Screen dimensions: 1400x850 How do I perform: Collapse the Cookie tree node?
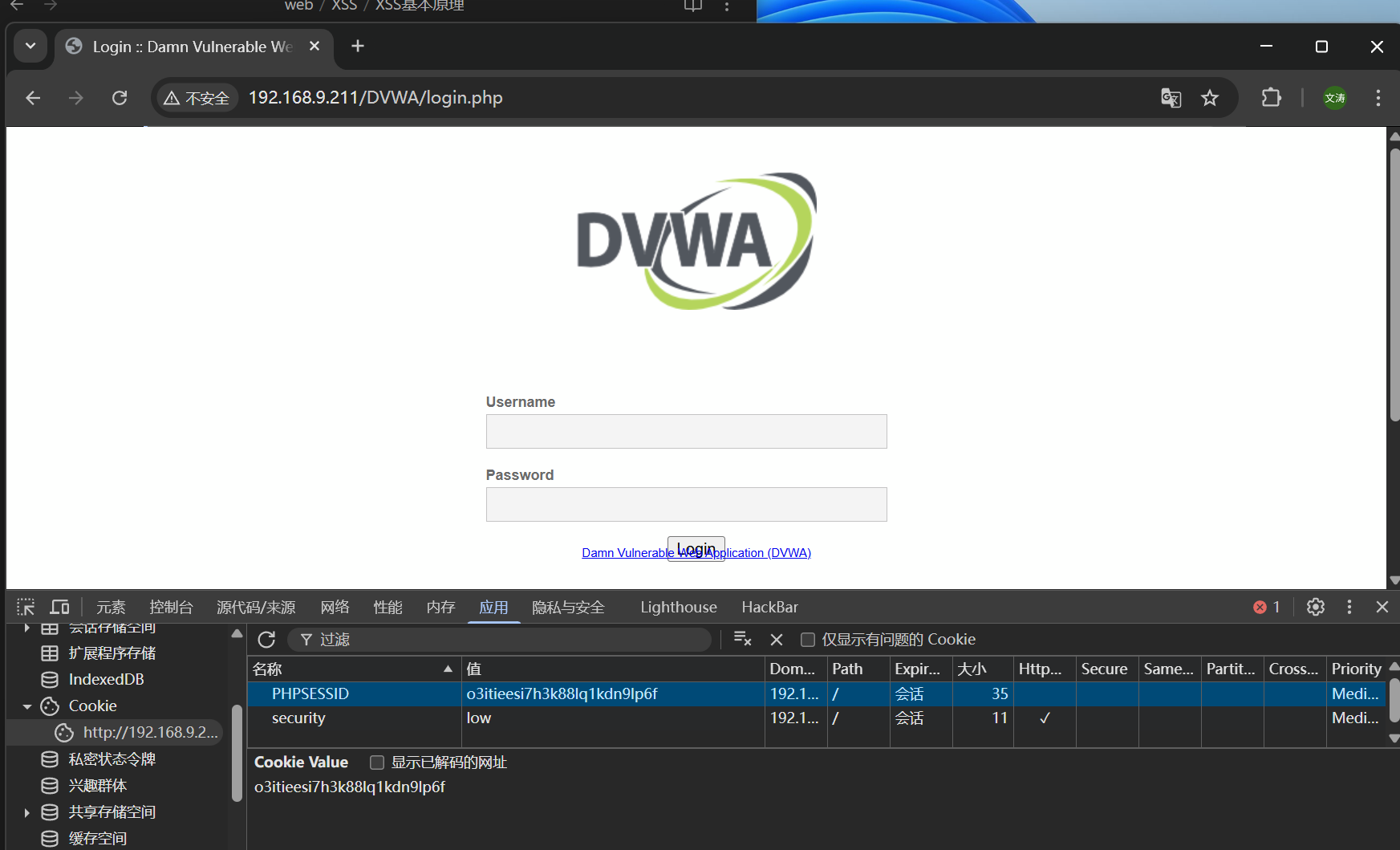pyautogui.click(x=27, y=706)
